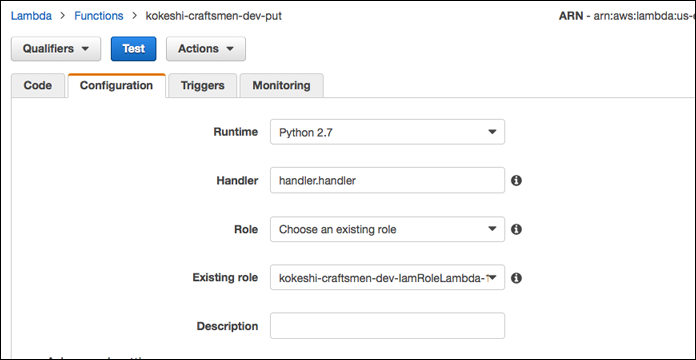The width and height of the screenshot is (696, 360).
Task: Open the Actions dropdown menu
Action: tap(206, 48)
